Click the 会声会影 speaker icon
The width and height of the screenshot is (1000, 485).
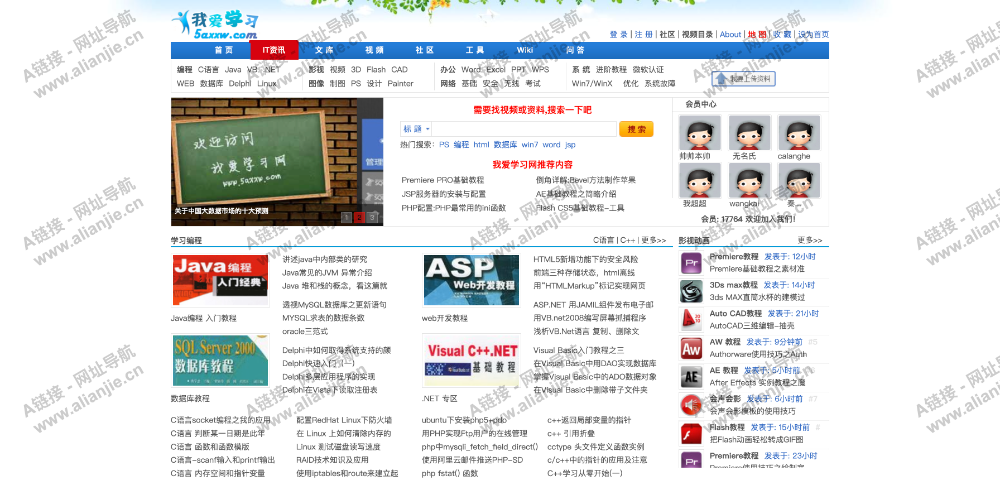692,404
